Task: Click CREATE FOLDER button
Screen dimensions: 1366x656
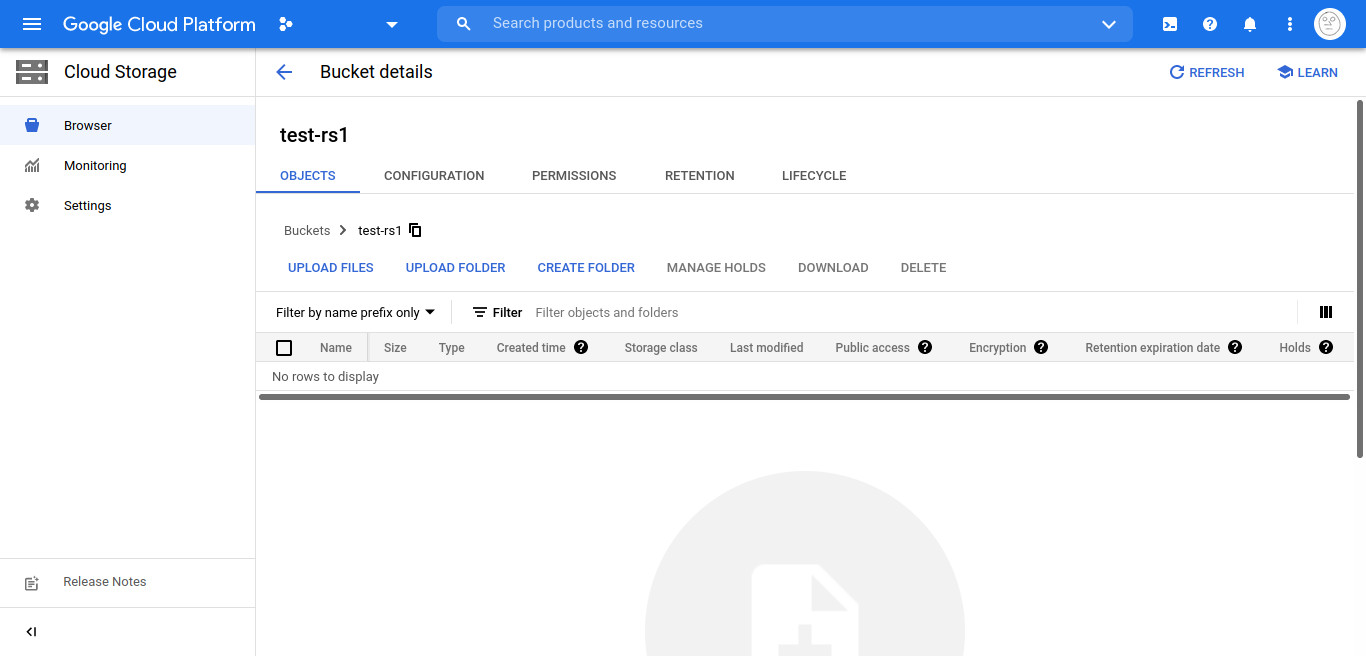Action: coord(586,268)
